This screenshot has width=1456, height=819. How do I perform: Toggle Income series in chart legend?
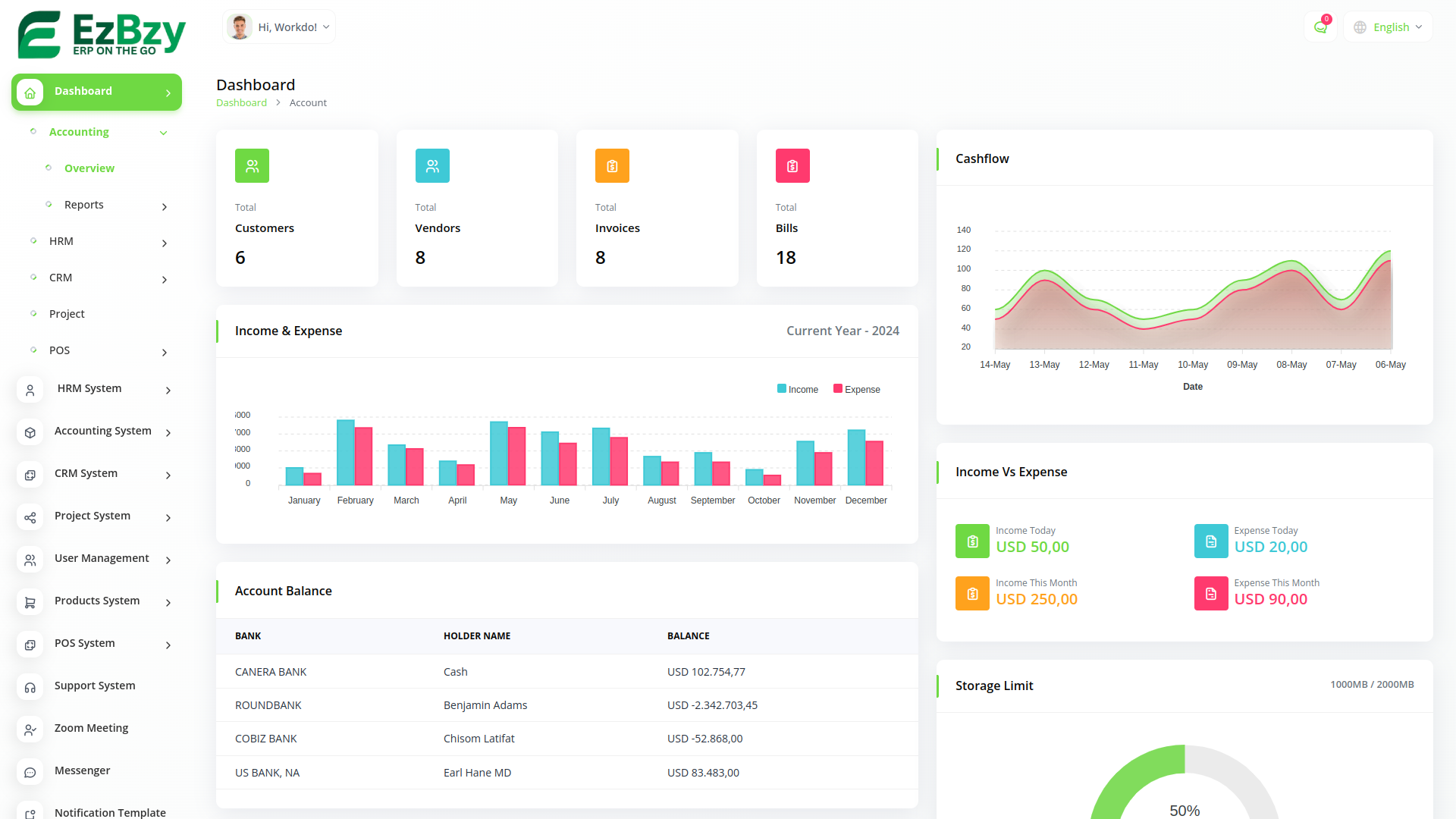pyautogui.click(x=798, y=389)
